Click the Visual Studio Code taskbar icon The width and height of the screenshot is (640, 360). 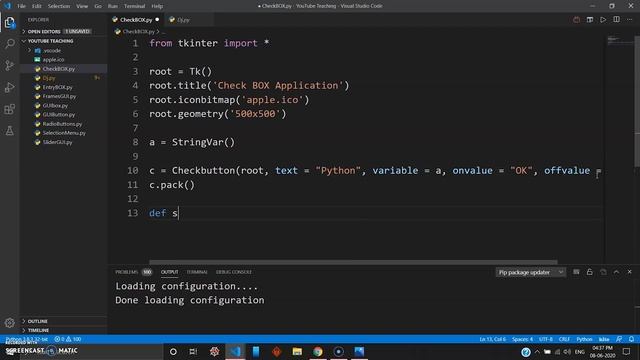[235, 351]
